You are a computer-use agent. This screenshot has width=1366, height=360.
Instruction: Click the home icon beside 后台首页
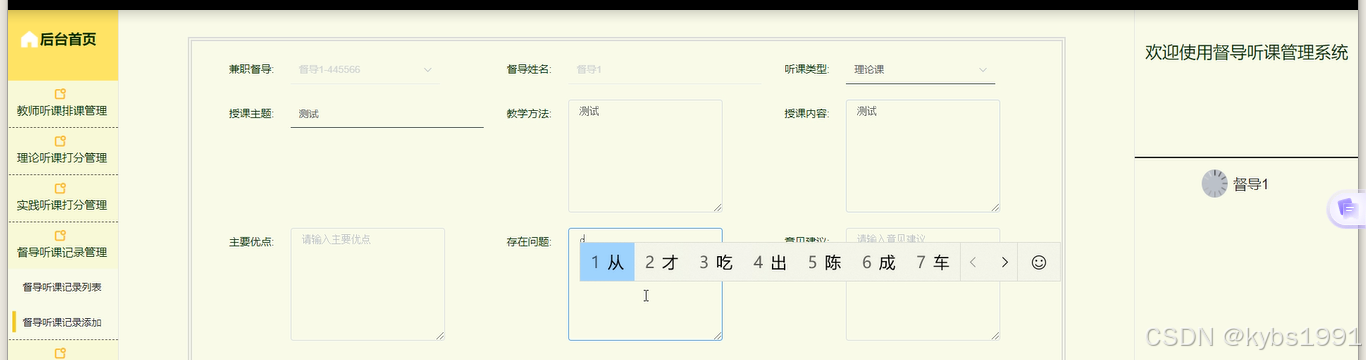click(x=29, y=40)
